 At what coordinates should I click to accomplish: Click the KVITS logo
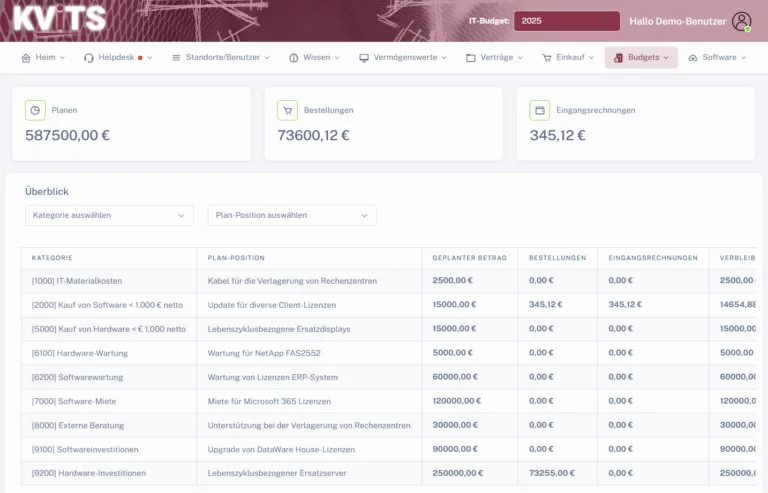[59, 20]
